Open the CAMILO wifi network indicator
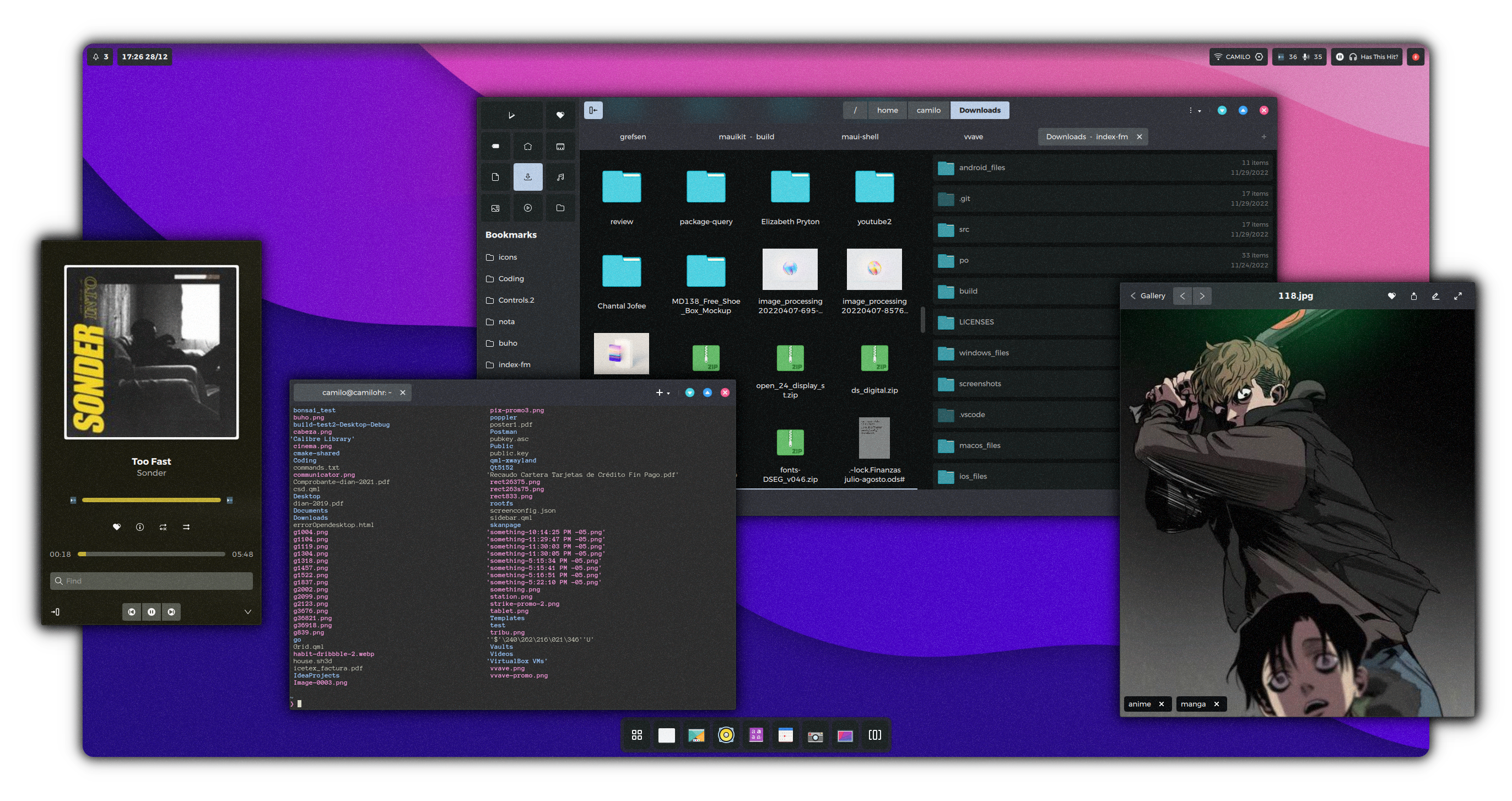The width and height of the screenshot is (1512, 801). [x=1238, y=57]
